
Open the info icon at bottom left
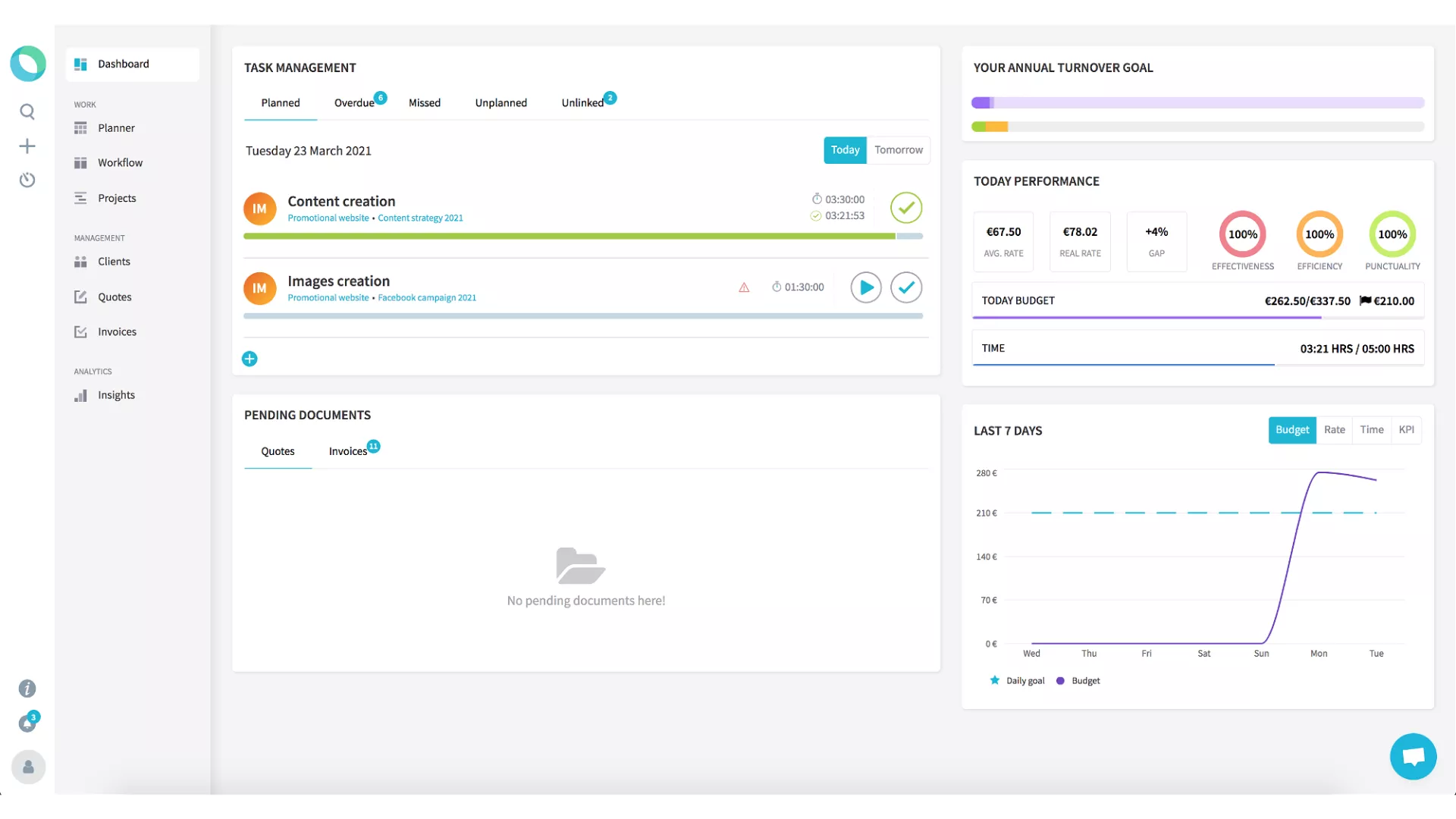pyautogui.click(x=27, y=689)
